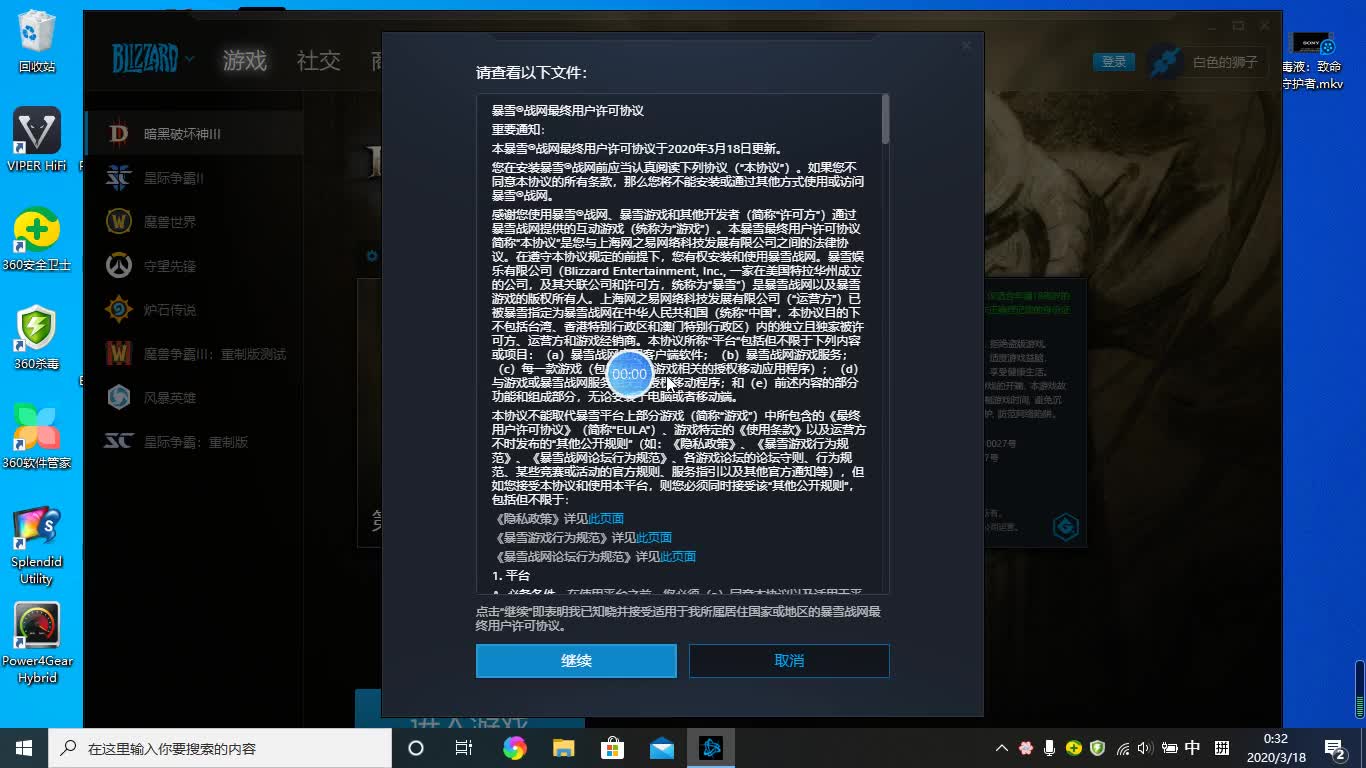Open the 暴雪战网论坛行为规范 此页面 link
1366x768 pixels.
tap(678, 556)
